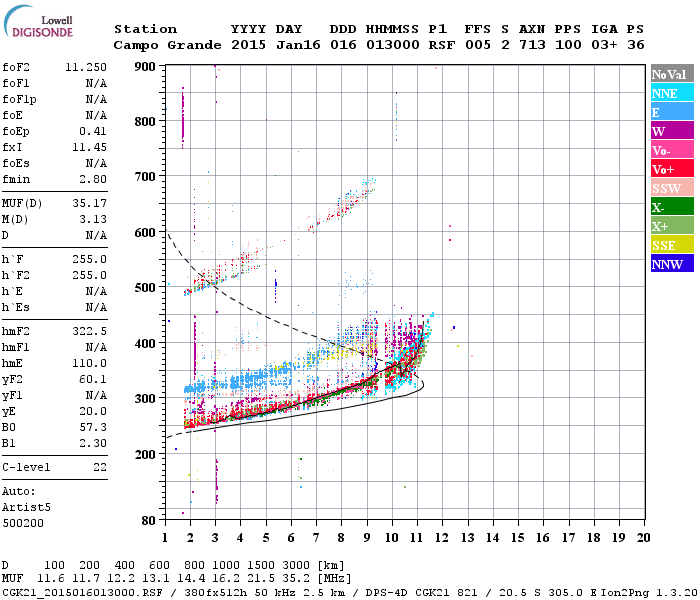700x600 pixels.
Task: Click the CGK21_2015016013000.RSF filename
Action: [x=82, y=593]
